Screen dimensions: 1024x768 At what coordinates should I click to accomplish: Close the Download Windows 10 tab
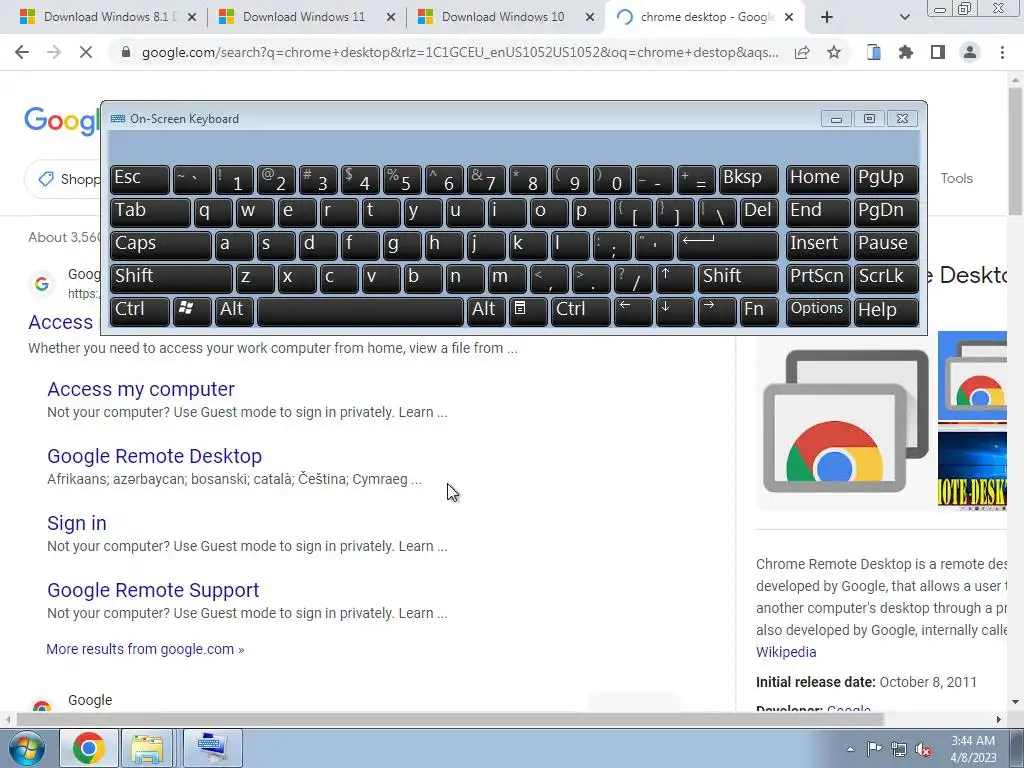click(x=590, y=18)
